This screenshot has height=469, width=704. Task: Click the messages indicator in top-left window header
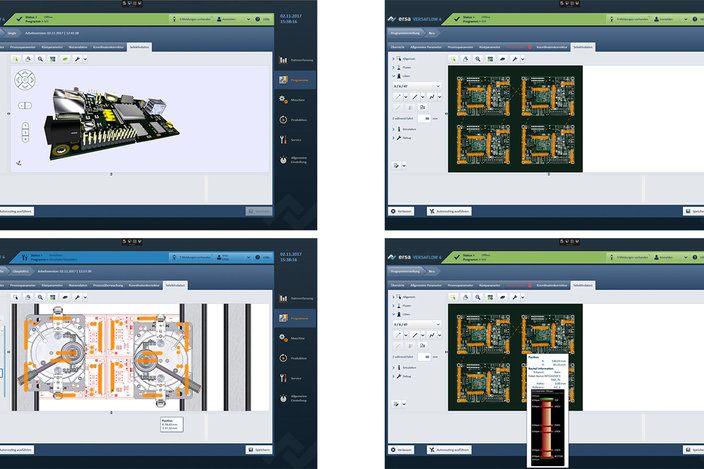tap(192, 19)
